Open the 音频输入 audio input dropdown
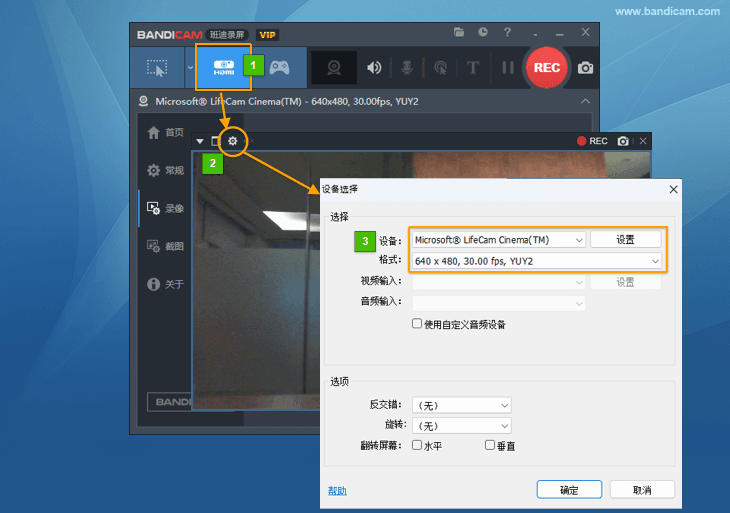The image size is (730, 513). coord(499,303)
